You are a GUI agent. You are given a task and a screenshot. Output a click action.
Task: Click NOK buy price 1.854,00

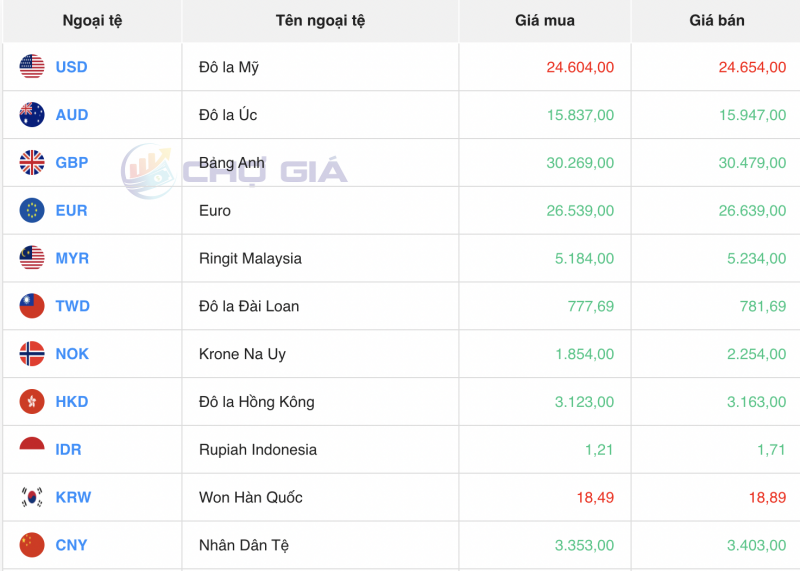tap(585, 354)
